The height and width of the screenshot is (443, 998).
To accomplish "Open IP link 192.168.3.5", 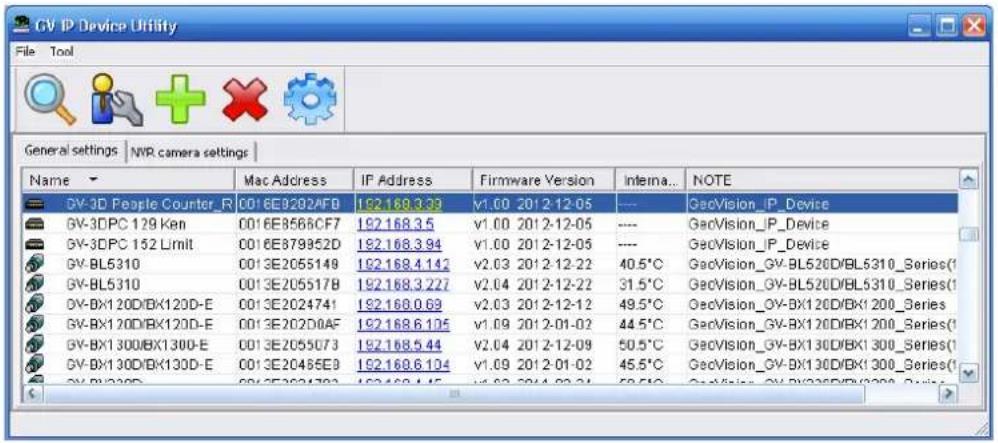I will pyautogui.click(x=395, y=224).
